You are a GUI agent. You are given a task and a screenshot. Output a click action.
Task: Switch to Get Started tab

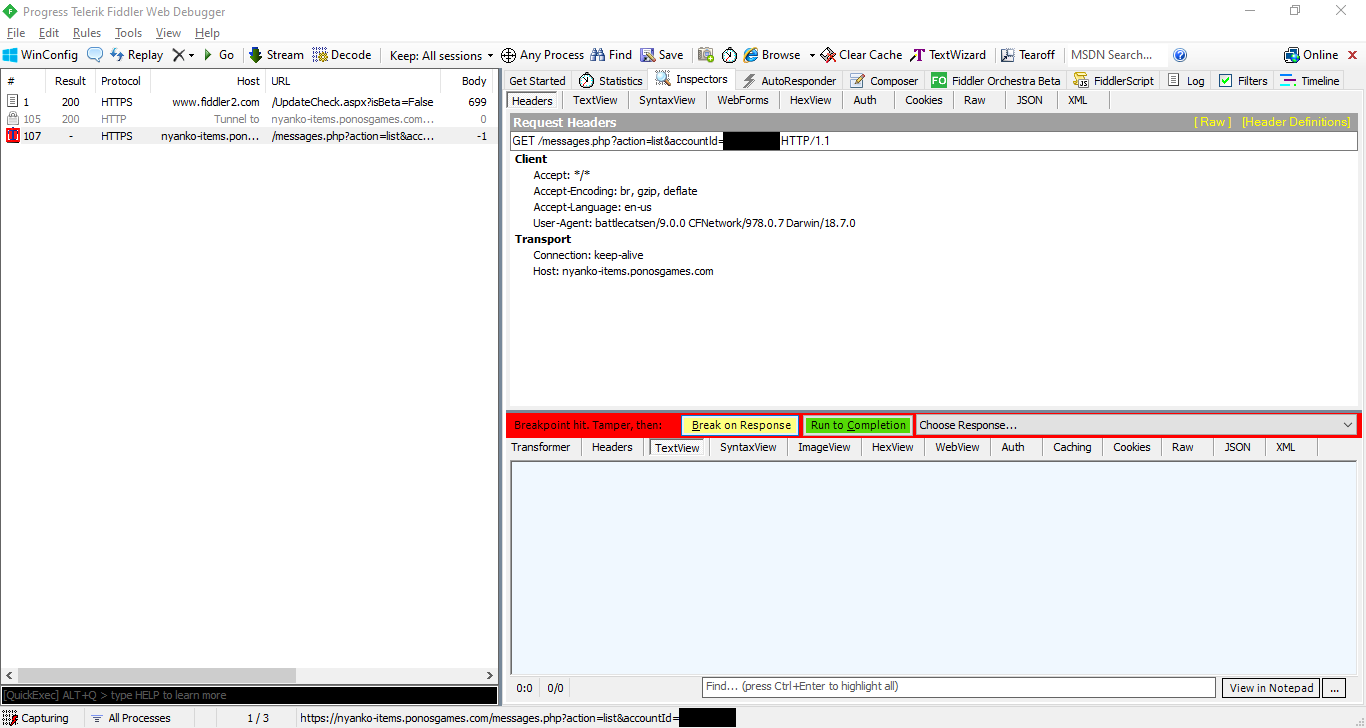[537, 81]
